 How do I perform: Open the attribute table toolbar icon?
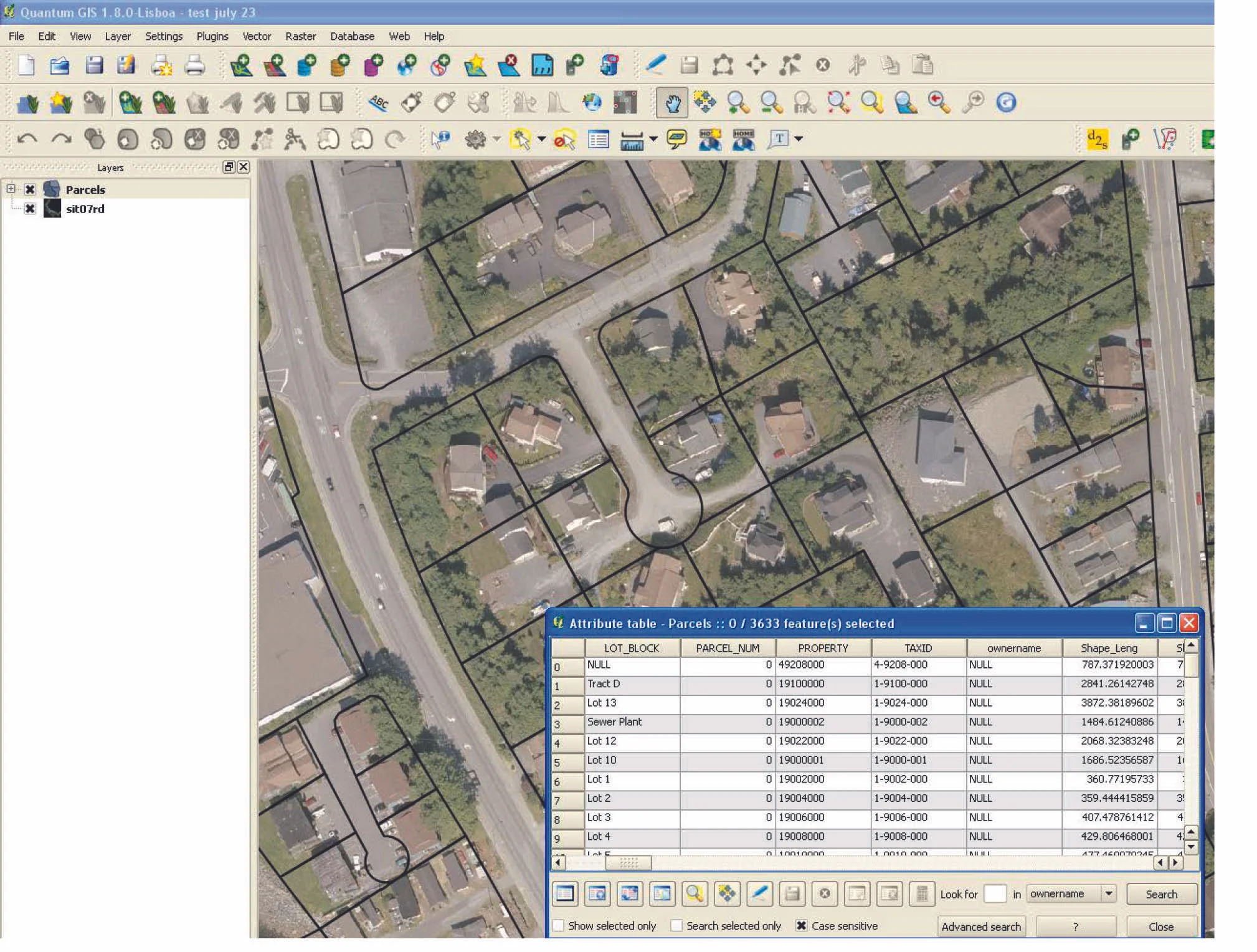[x=598, y=139]
